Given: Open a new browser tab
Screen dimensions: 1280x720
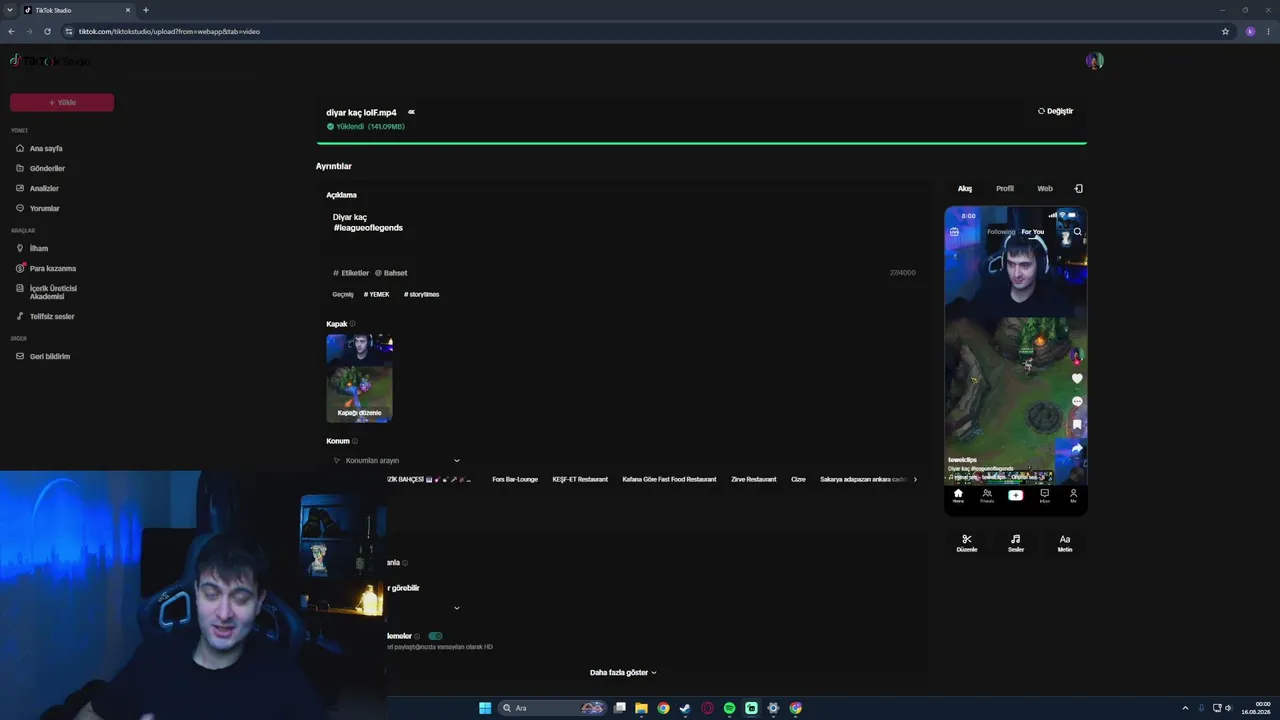Looking at the screenshot, I should coord(146,10).
